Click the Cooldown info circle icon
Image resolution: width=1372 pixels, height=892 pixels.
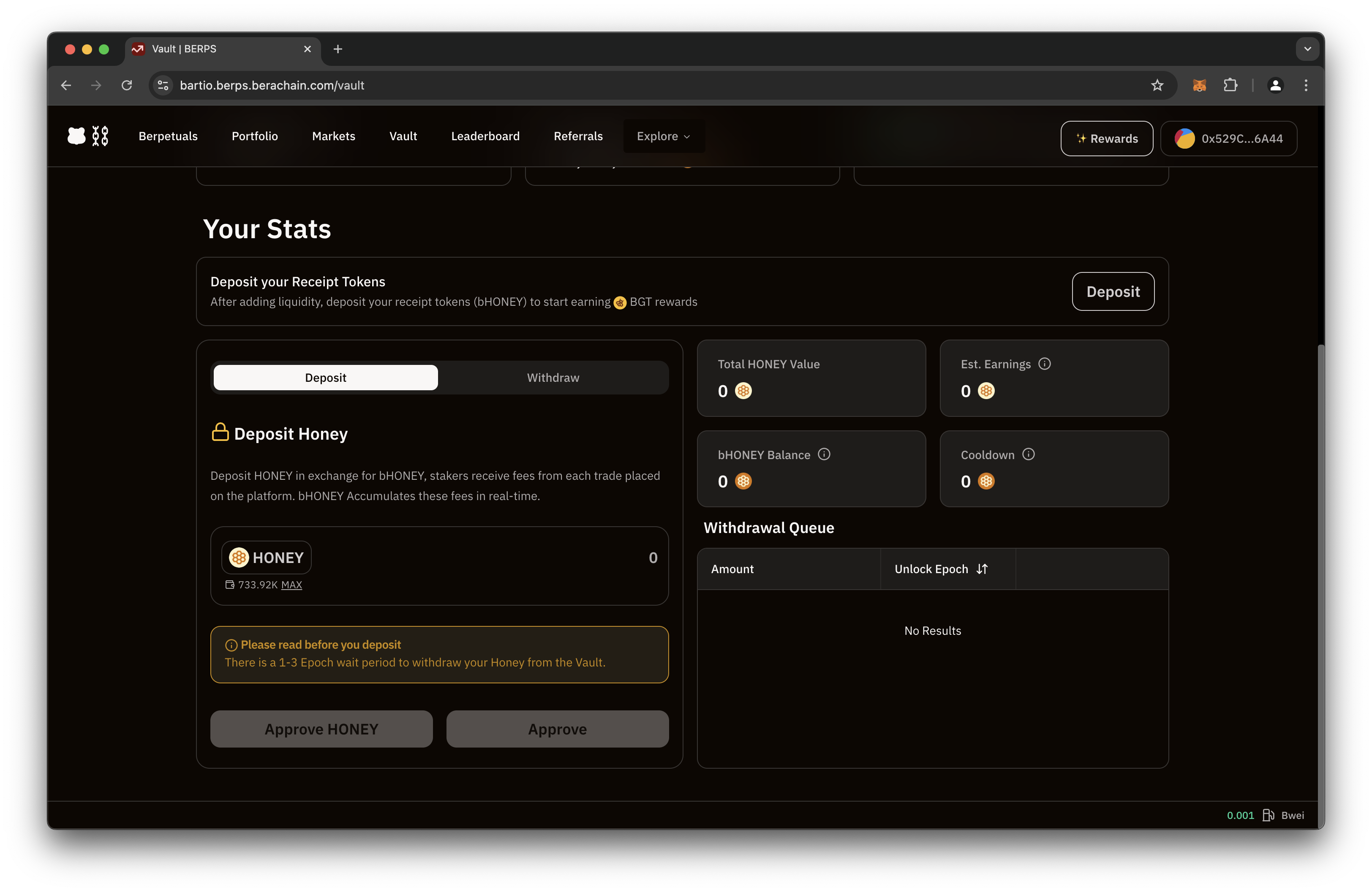[1028, 454]
